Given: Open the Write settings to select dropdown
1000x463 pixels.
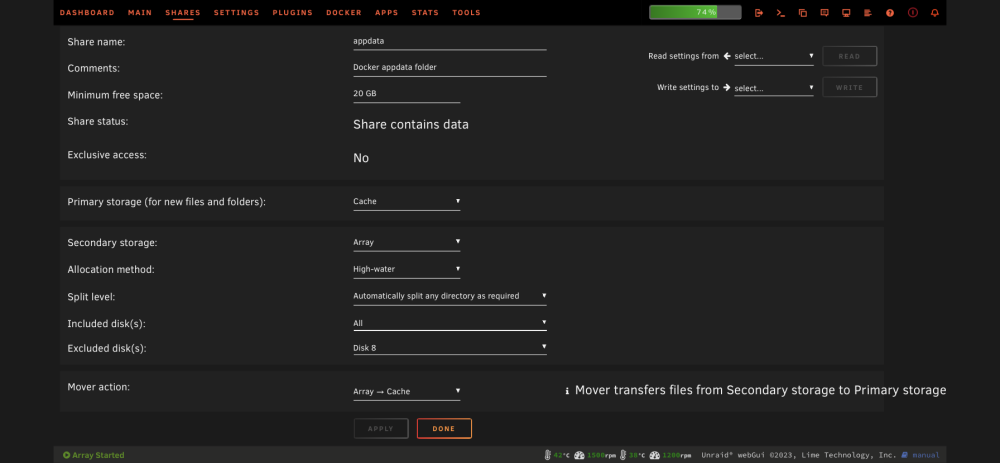Looking at the screenshot, I should [x=774, y=88].
